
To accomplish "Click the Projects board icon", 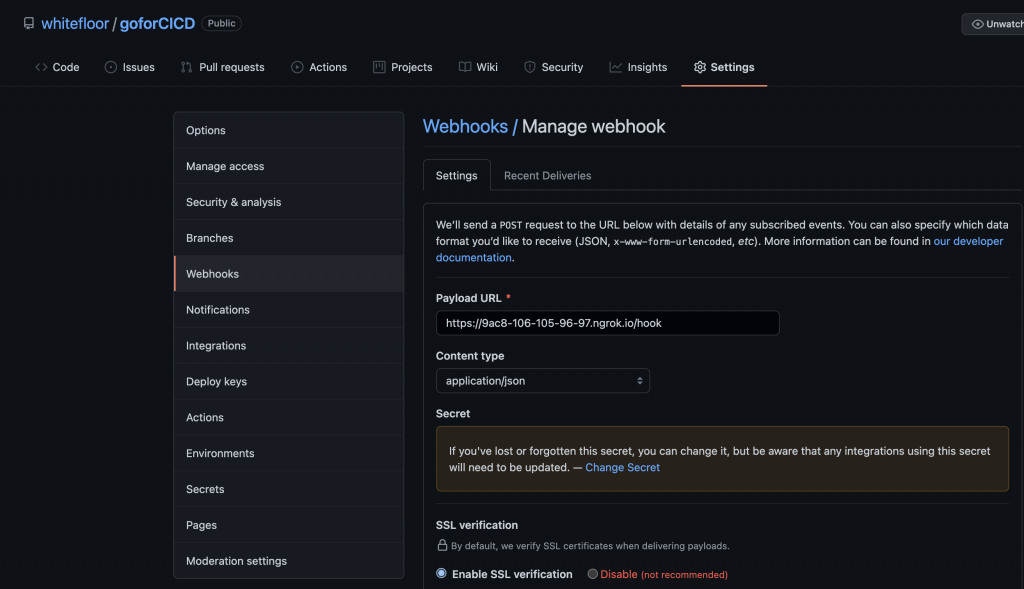I will click(x=379, y=67).
